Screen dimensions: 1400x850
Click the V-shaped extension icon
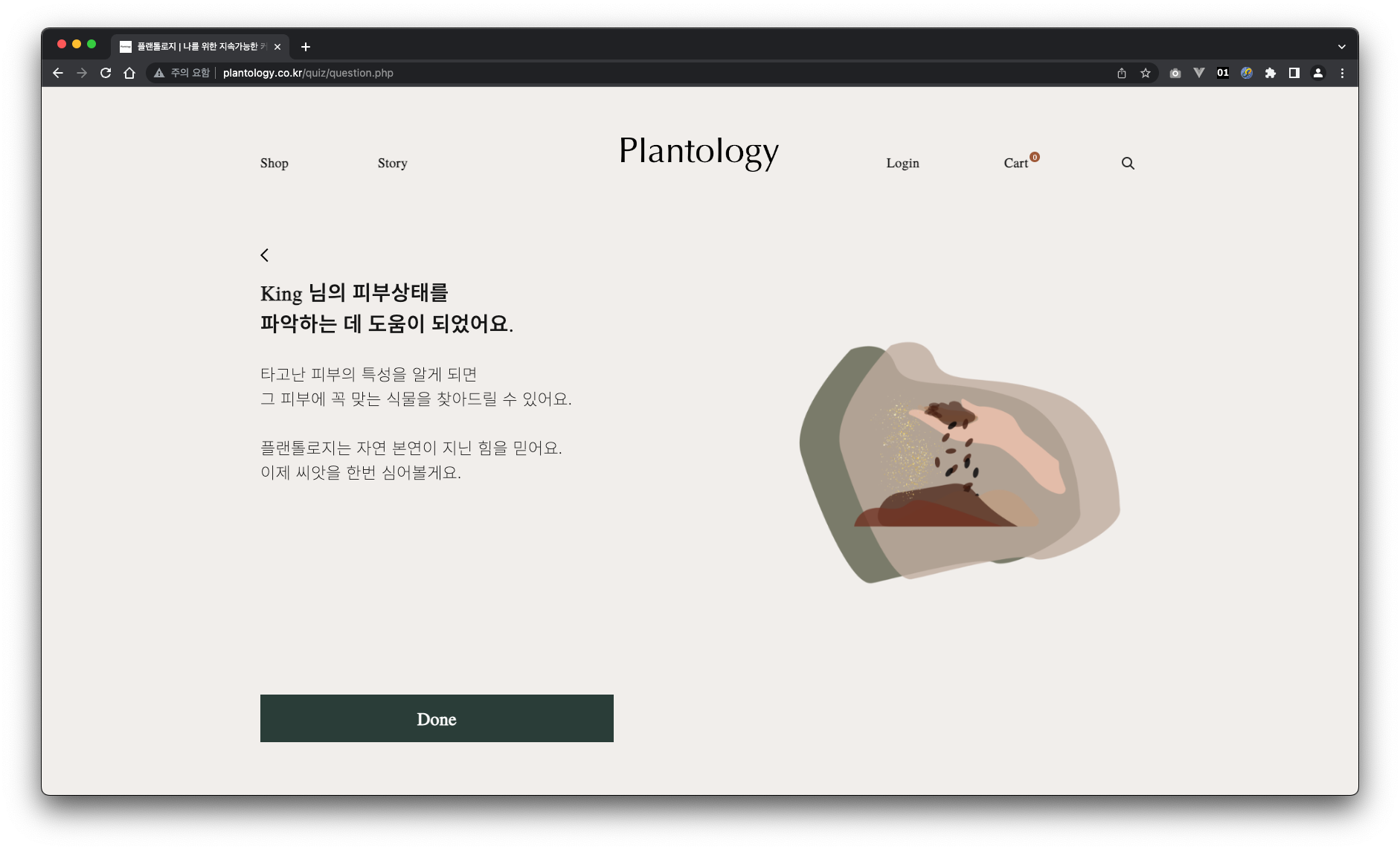pyautogui.click(x=1199, y=73)
